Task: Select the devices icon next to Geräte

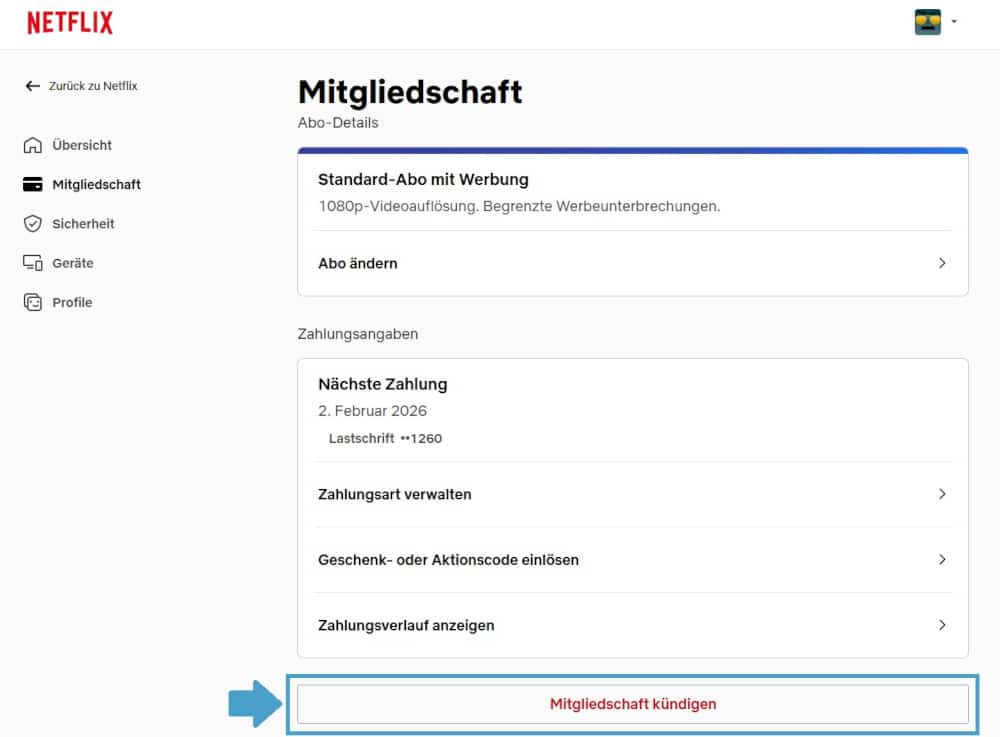Action: 33,263
